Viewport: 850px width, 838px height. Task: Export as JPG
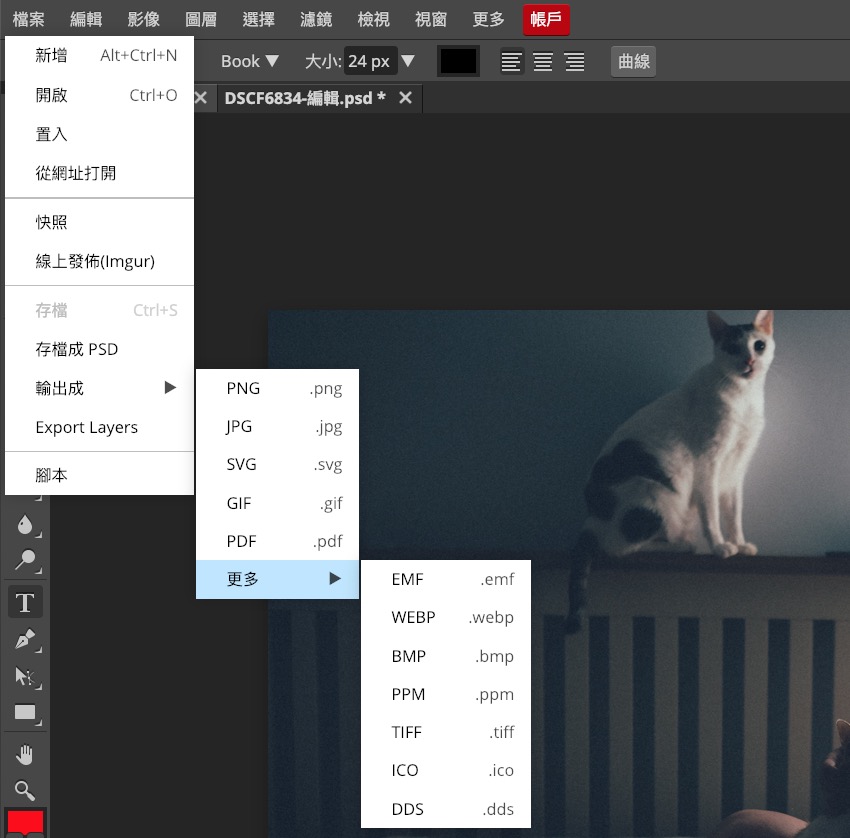(277, 427)
